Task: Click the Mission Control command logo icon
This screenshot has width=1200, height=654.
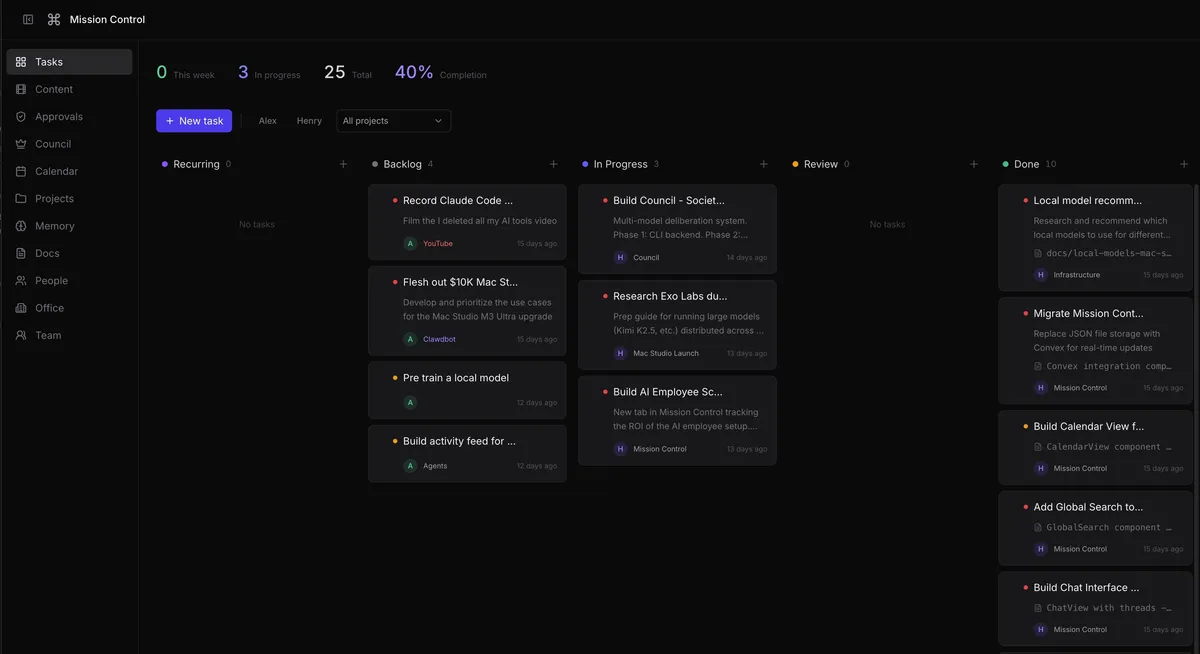Action: click(x=54, y=19)
